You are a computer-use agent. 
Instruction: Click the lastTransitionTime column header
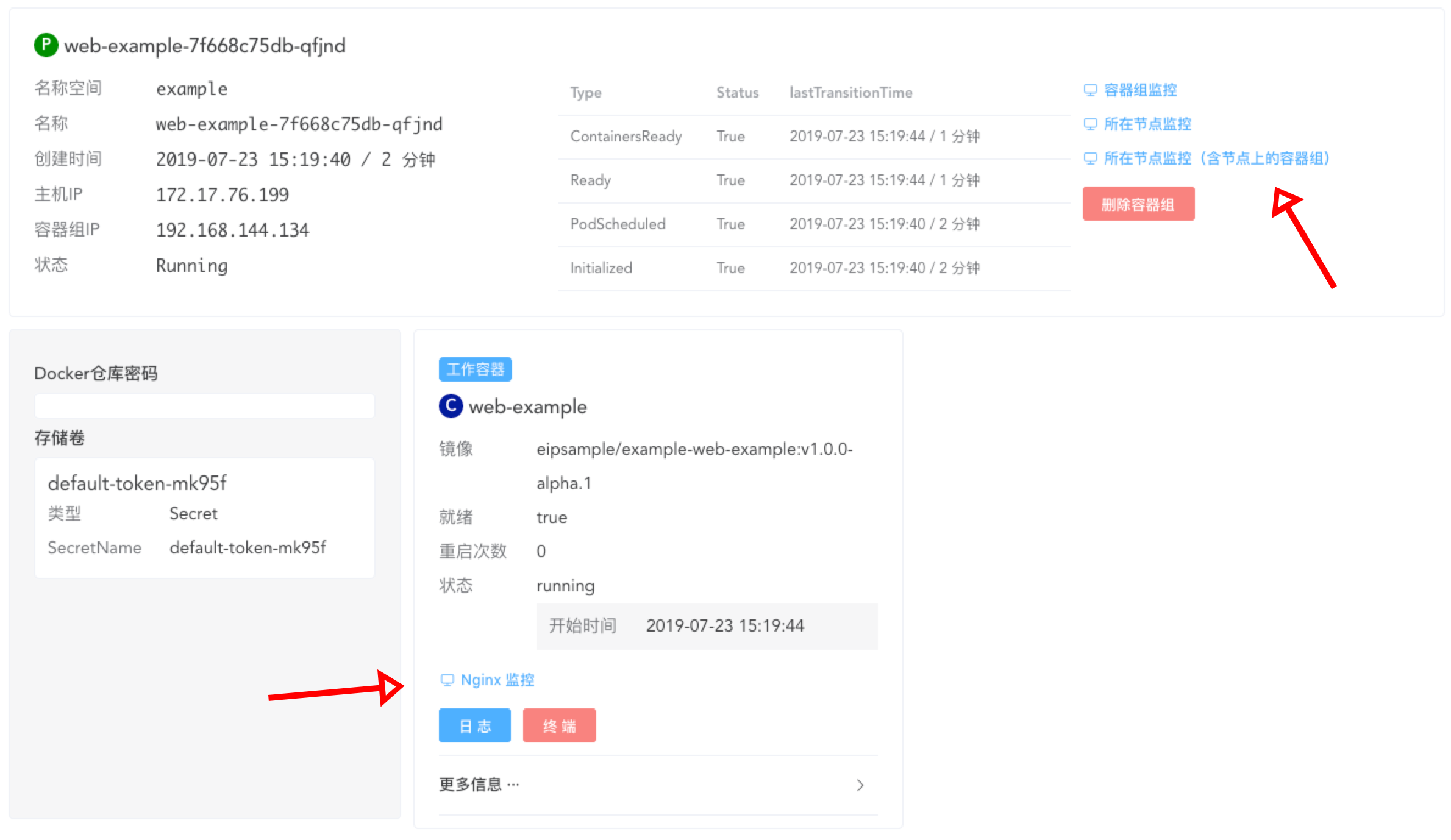coord(851,93)
